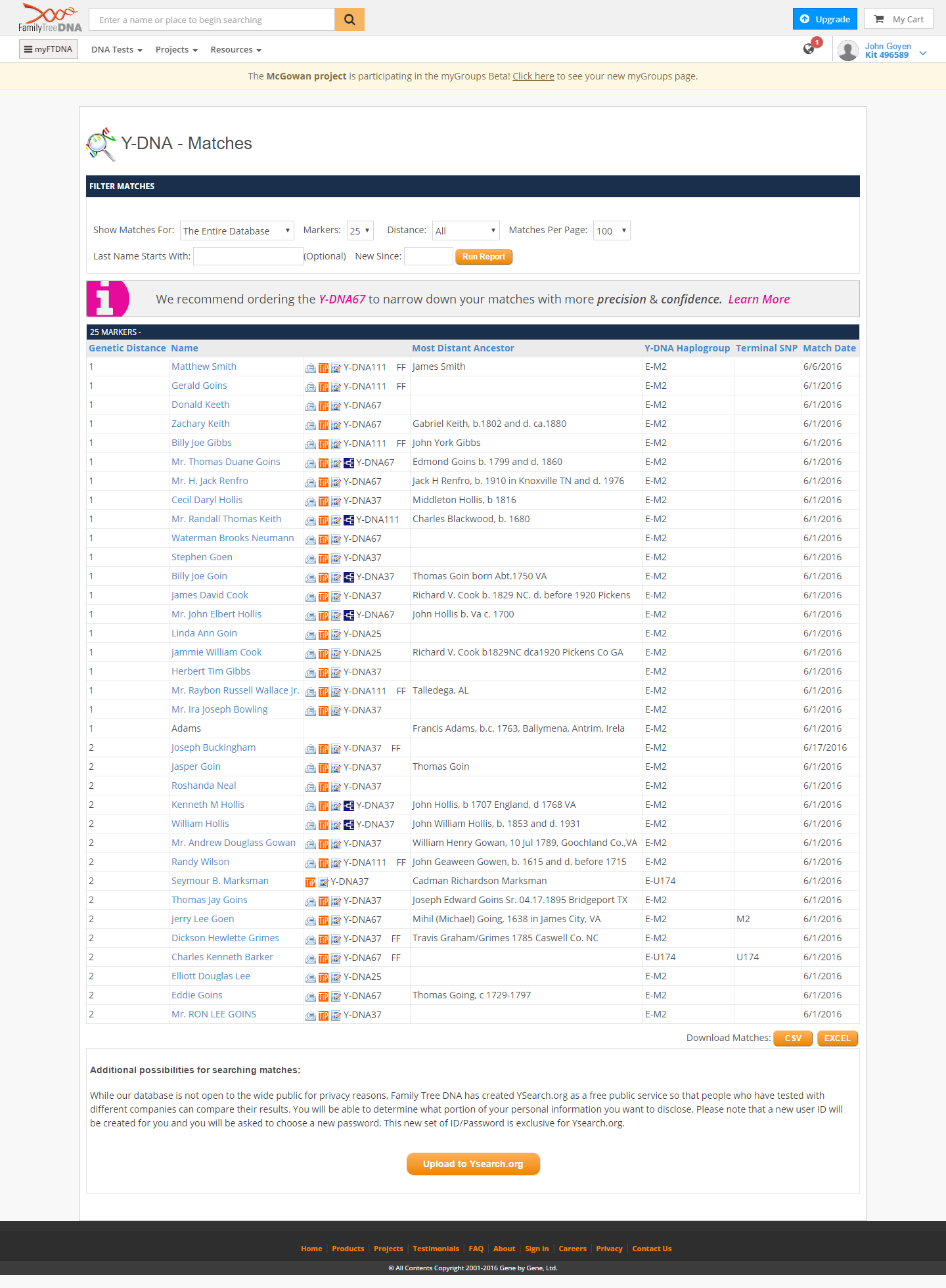This screenshot has width=946, height=1288.
Task: Open the DNA Tests menu
Action: [x=116, y=50]
